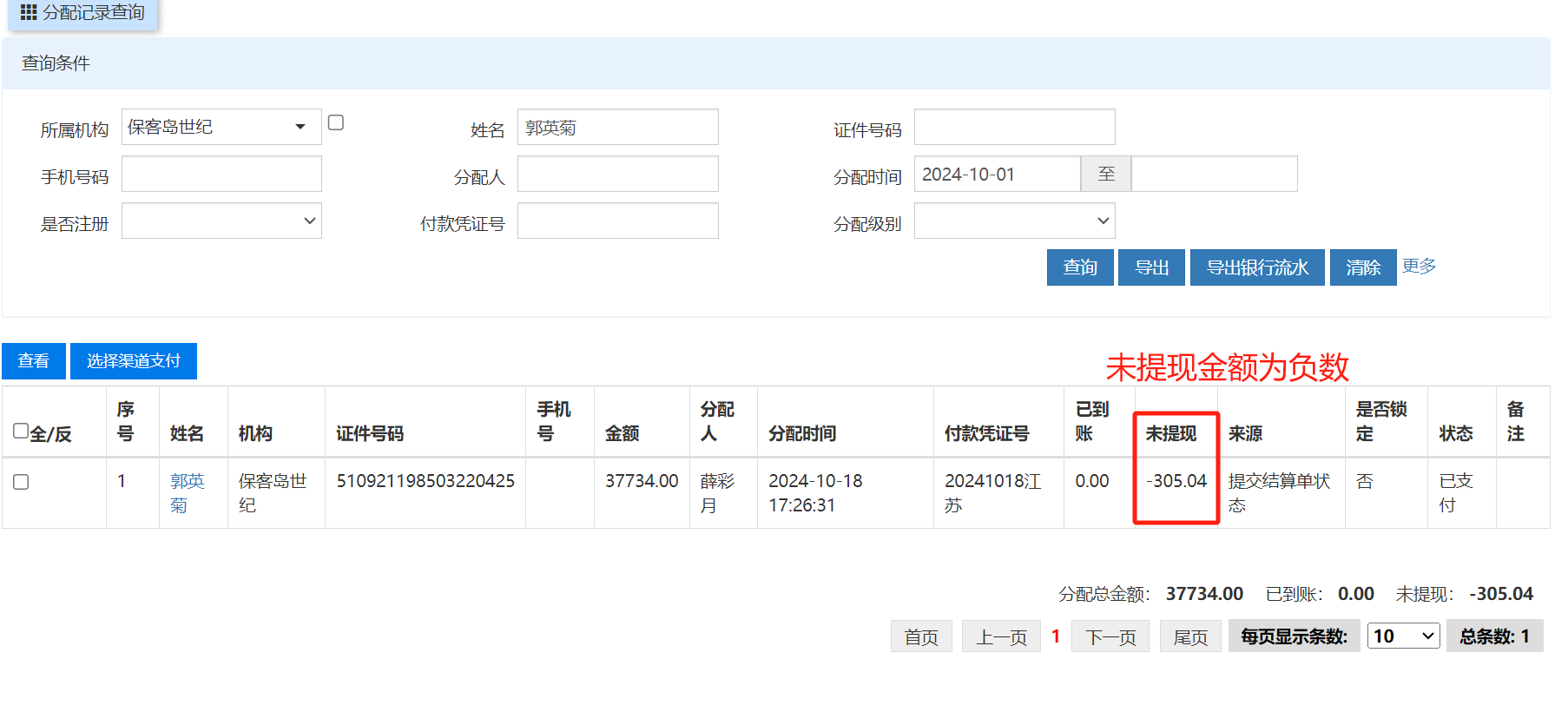Click 导出银行流水 button

[1257, 267]
